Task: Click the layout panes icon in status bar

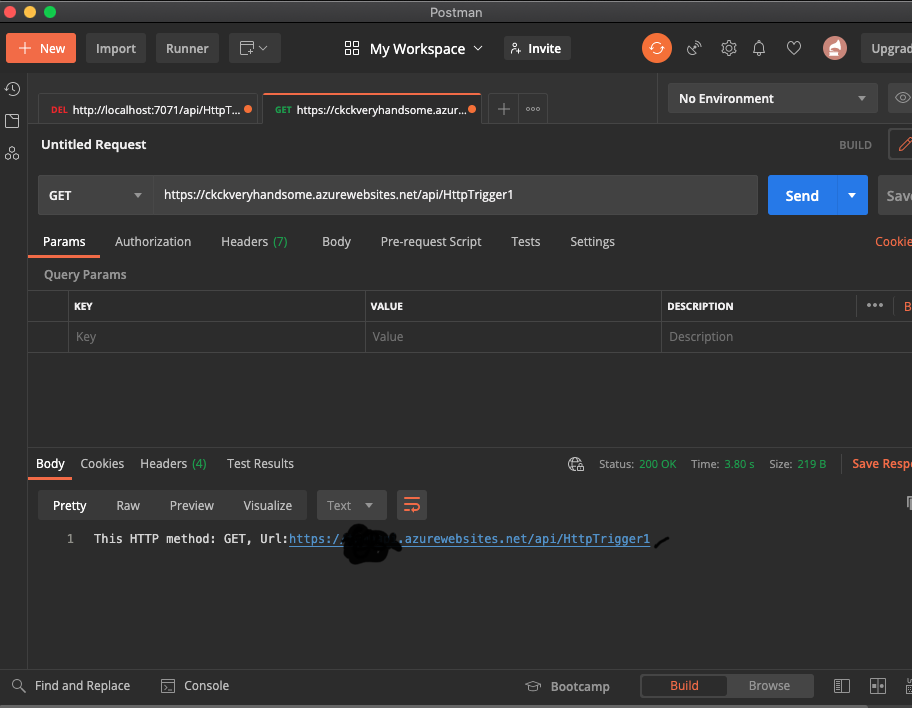Action: click(x=878, y=686)
